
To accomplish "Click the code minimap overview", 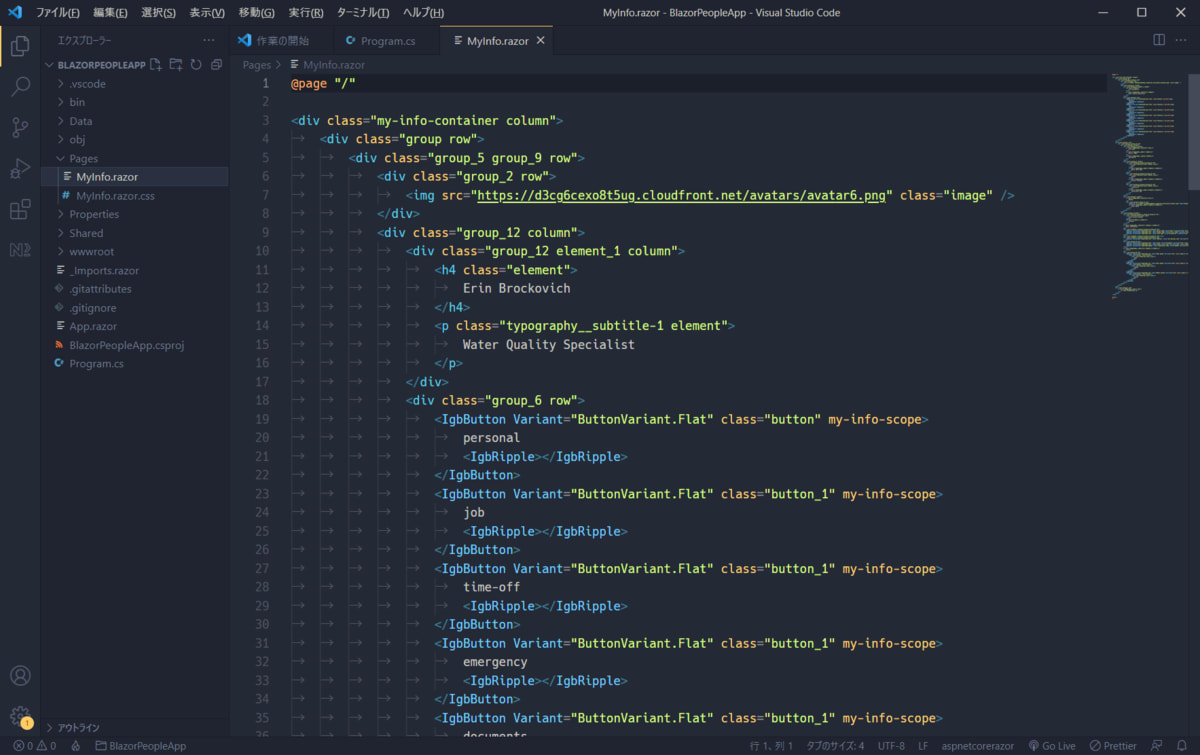I will 1148,185.
